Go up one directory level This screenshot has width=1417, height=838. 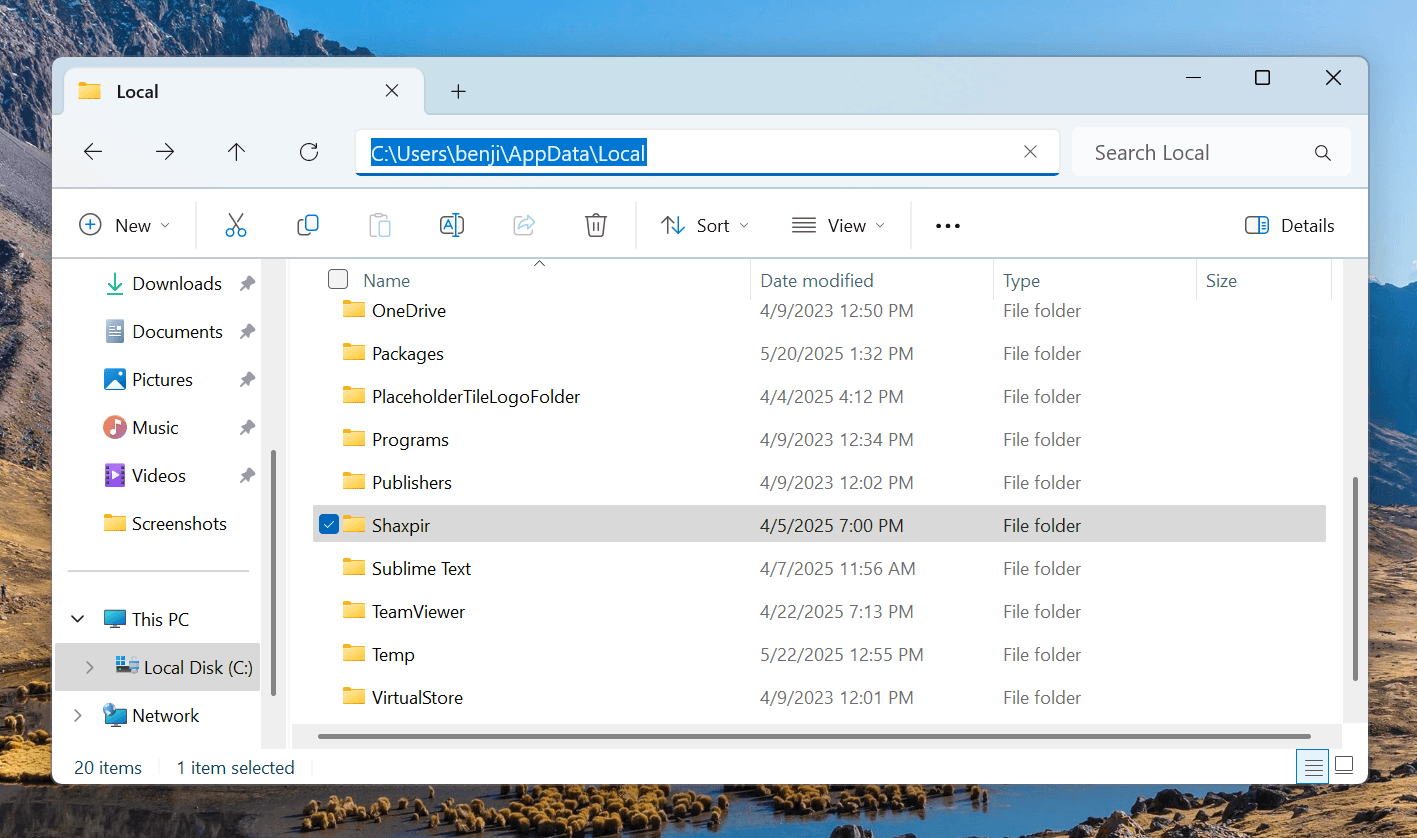[x=236, y=152]
